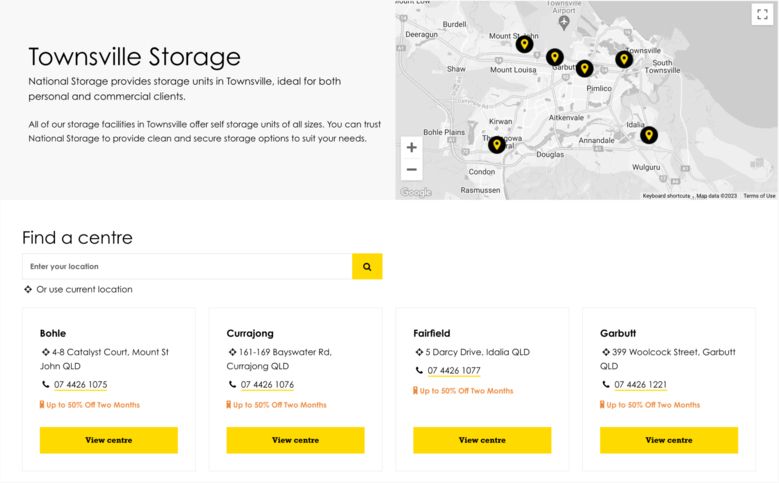Call Fairfield number 07 4426 1077

point(454,371)
